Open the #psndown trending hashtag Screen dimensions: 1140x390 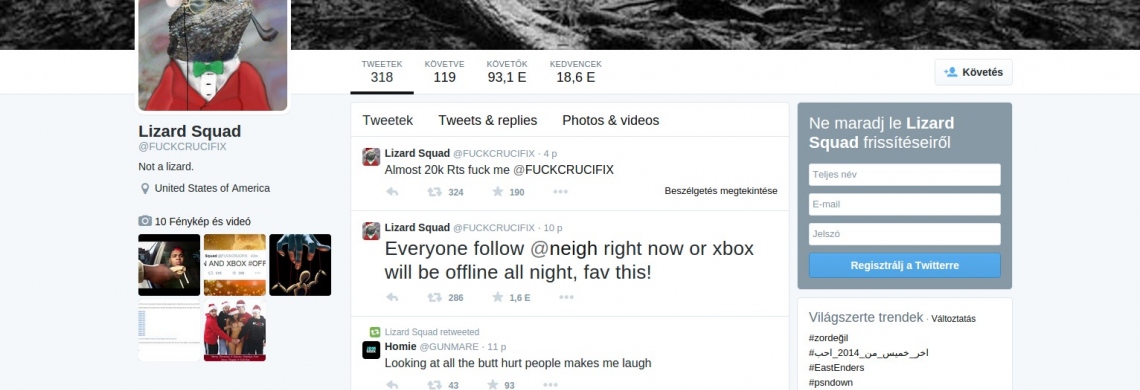830,383
